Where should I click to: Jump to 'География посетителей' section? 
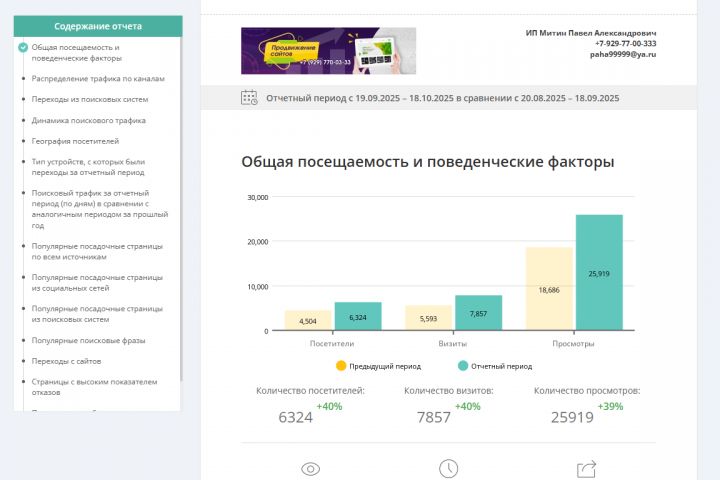[75, 141]
